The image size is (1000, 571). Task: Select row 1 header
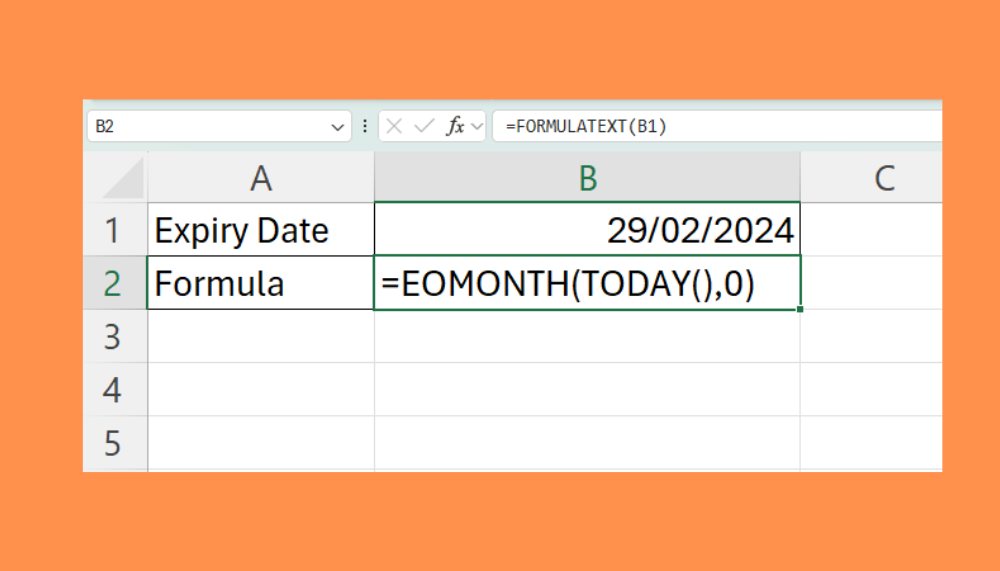tap(113, 231)
